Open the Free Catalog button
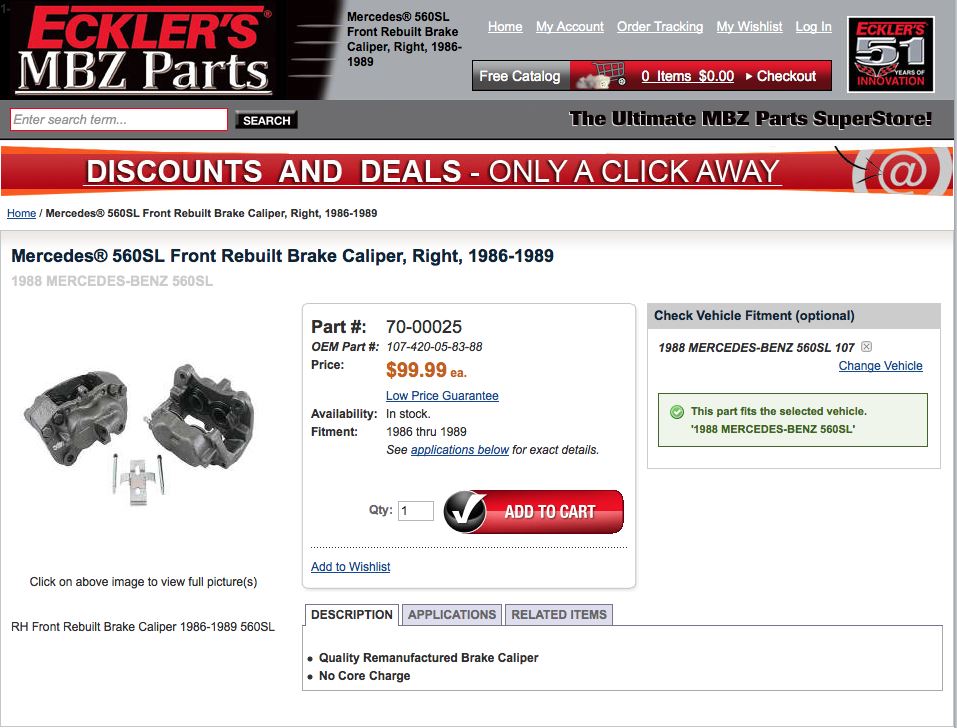 [521, 76]
